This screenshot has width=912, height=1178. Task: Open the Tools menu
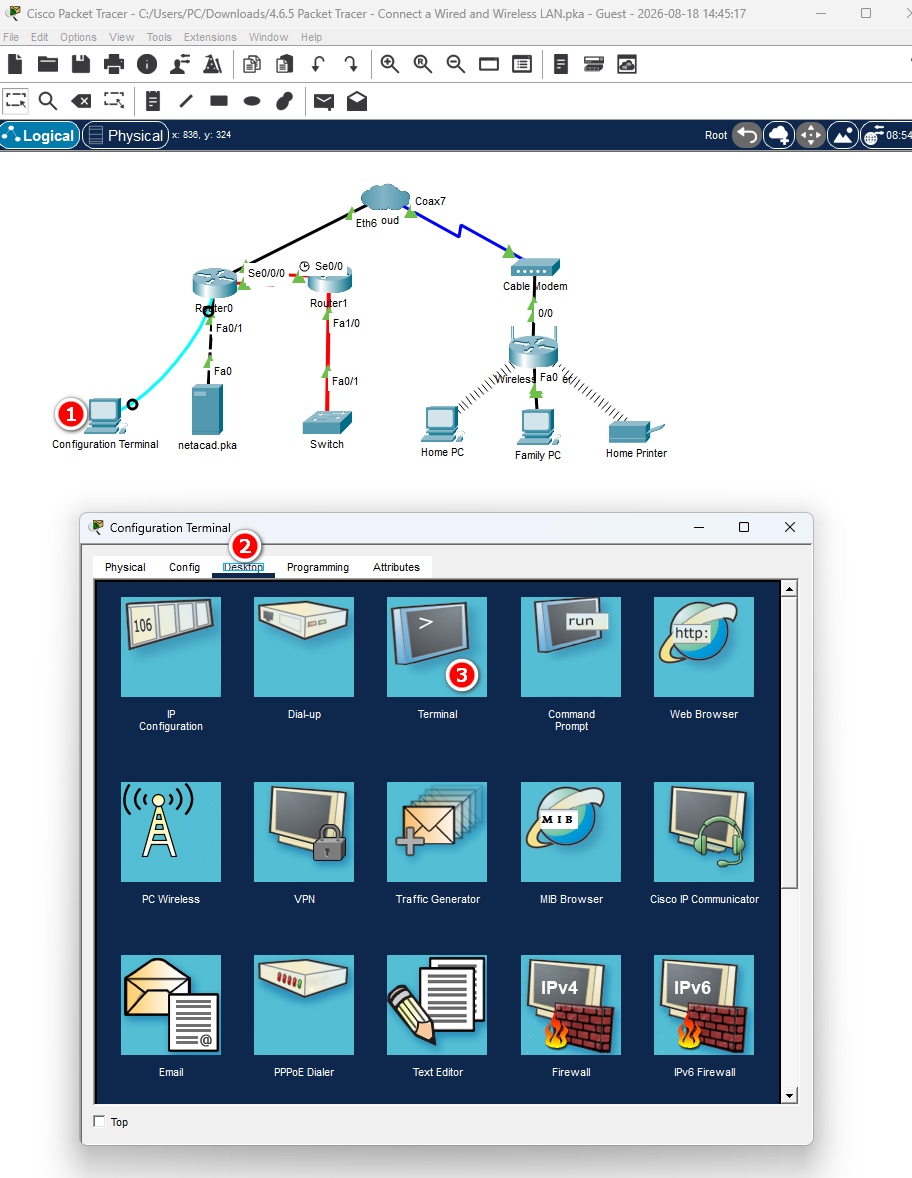159,37
